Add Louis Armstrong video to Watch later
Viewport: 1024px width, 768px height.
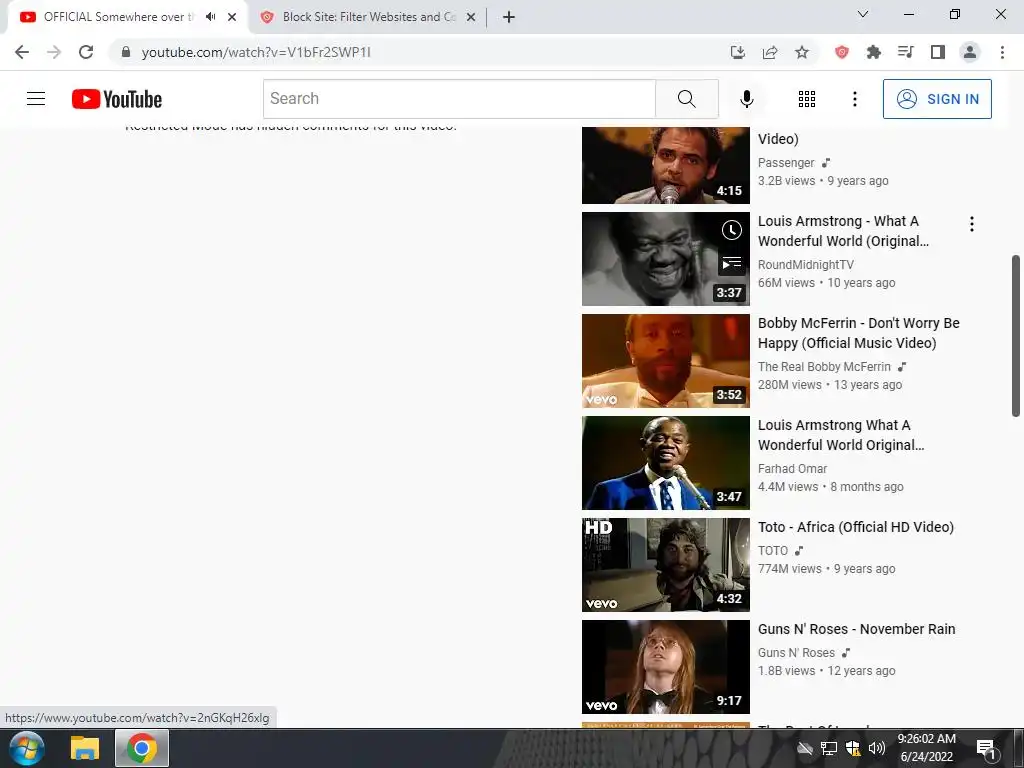[x=731, y=230]
